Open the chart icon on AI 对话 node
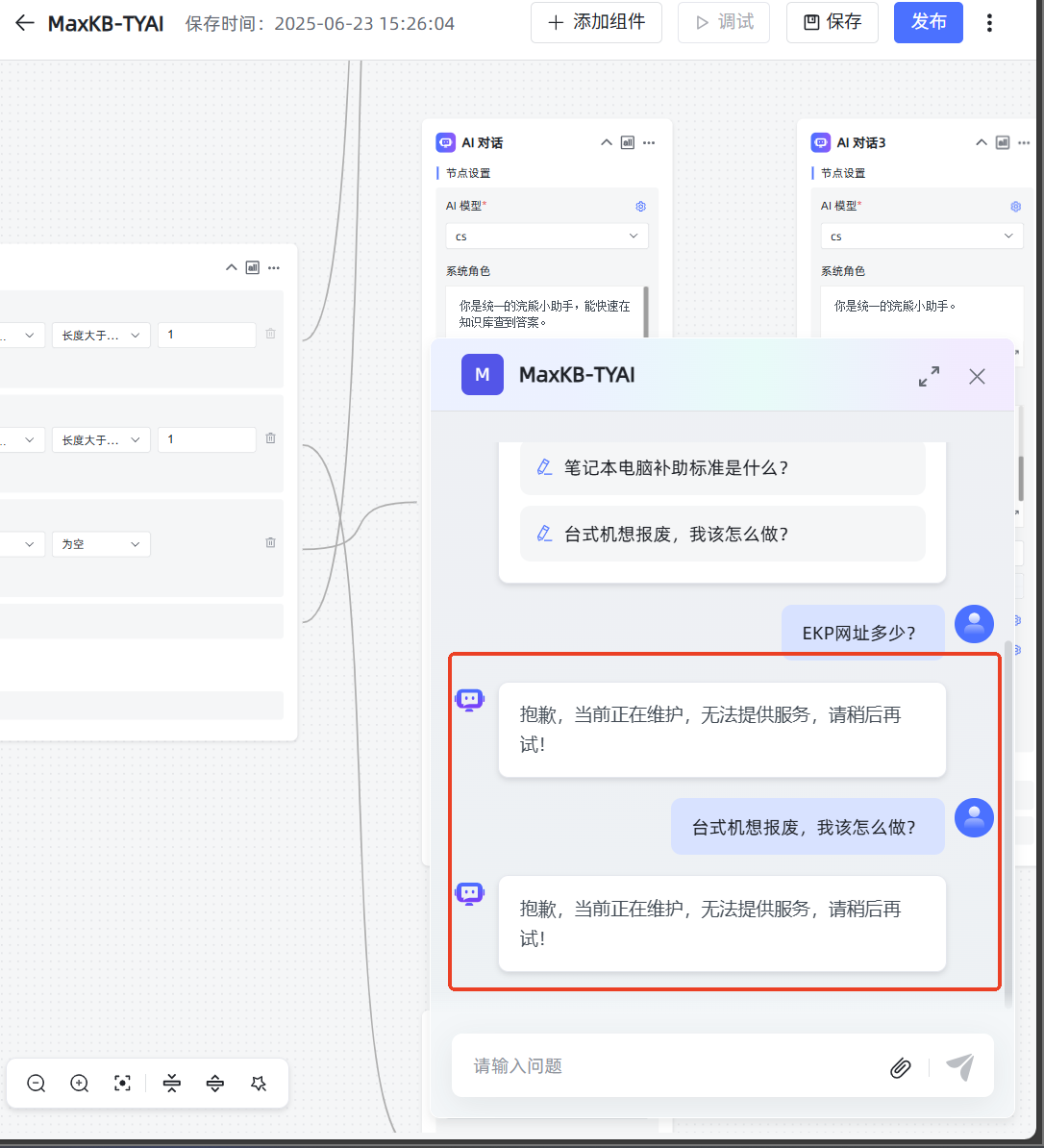 click(628, 142)
